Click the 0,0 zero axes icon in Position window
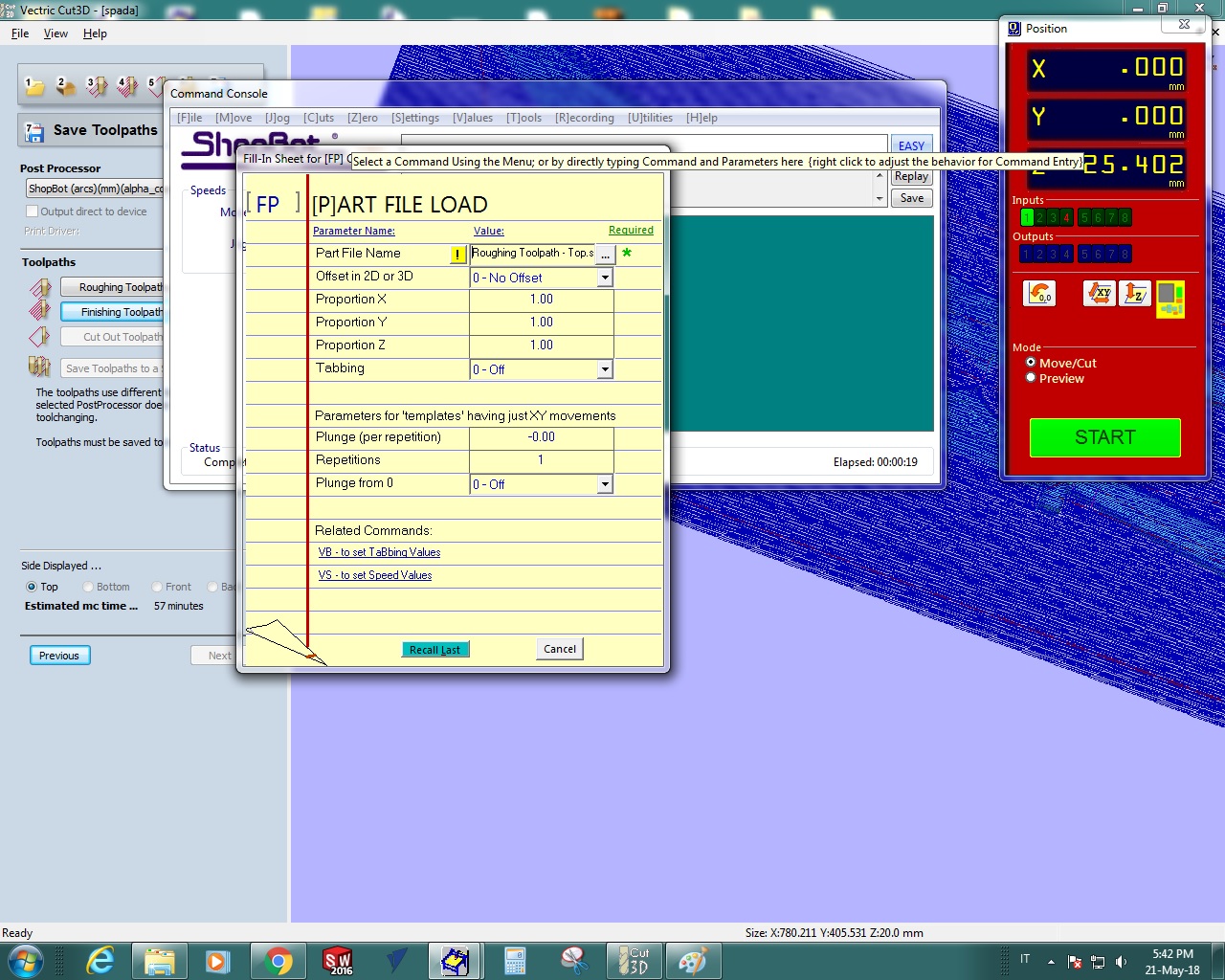The width and height of the screenshot is (1225, 980). pyautogui.click(x=1039, y=293)
